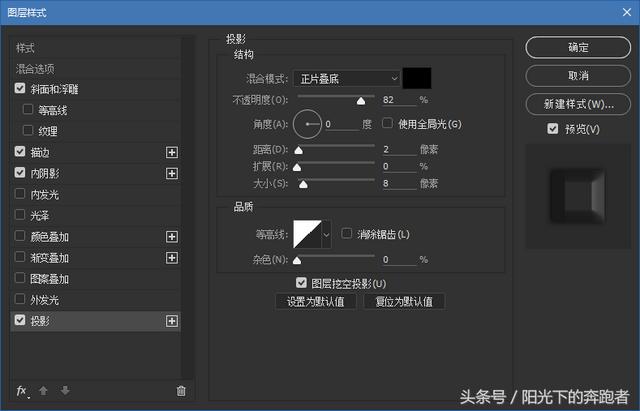
Task: Toggle the 预览 checkbox
Action: coord(553,129)
